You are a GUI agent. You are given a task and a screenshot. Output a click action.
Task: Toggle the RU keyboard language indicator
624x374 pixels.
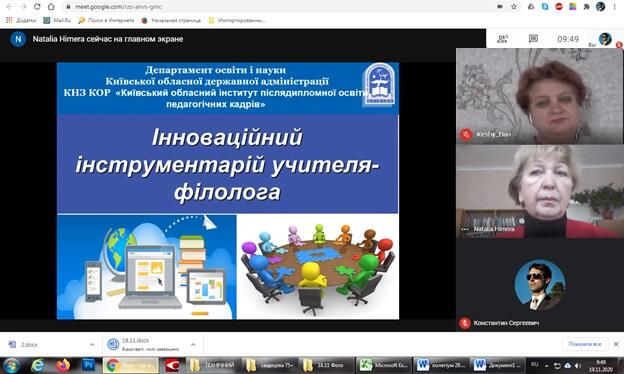click(x=534, y=364)
